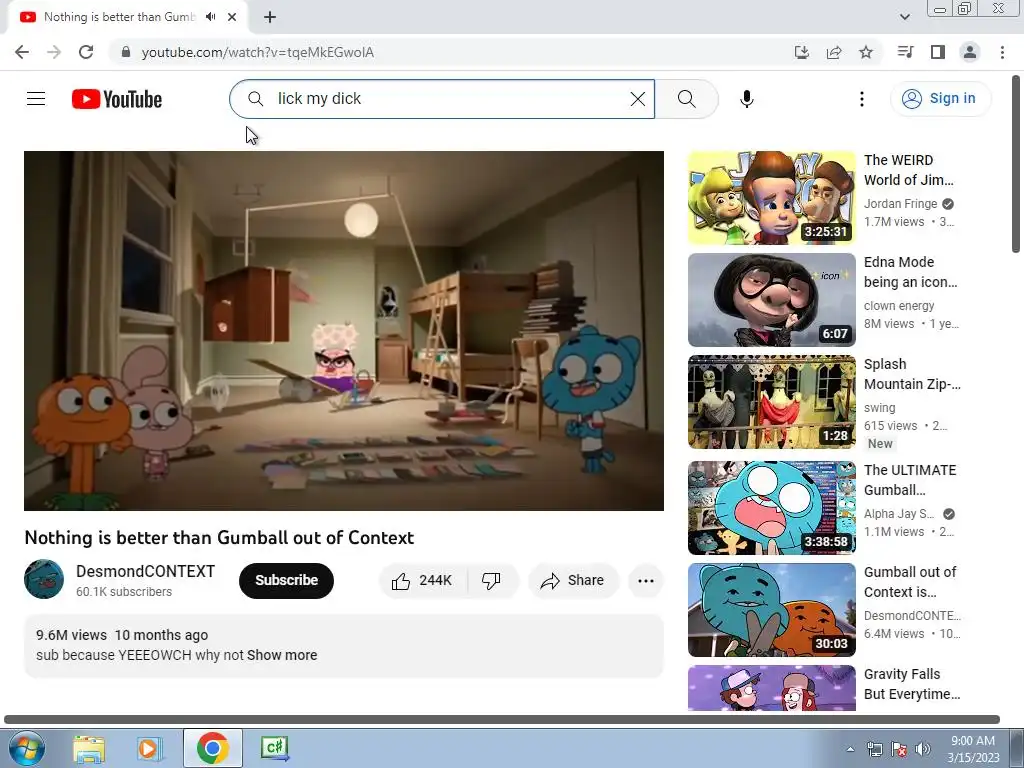This screenshot has height=768, width=1024.
Task: Click '9.6M views' text in description
Action: (x=71, y=635)
